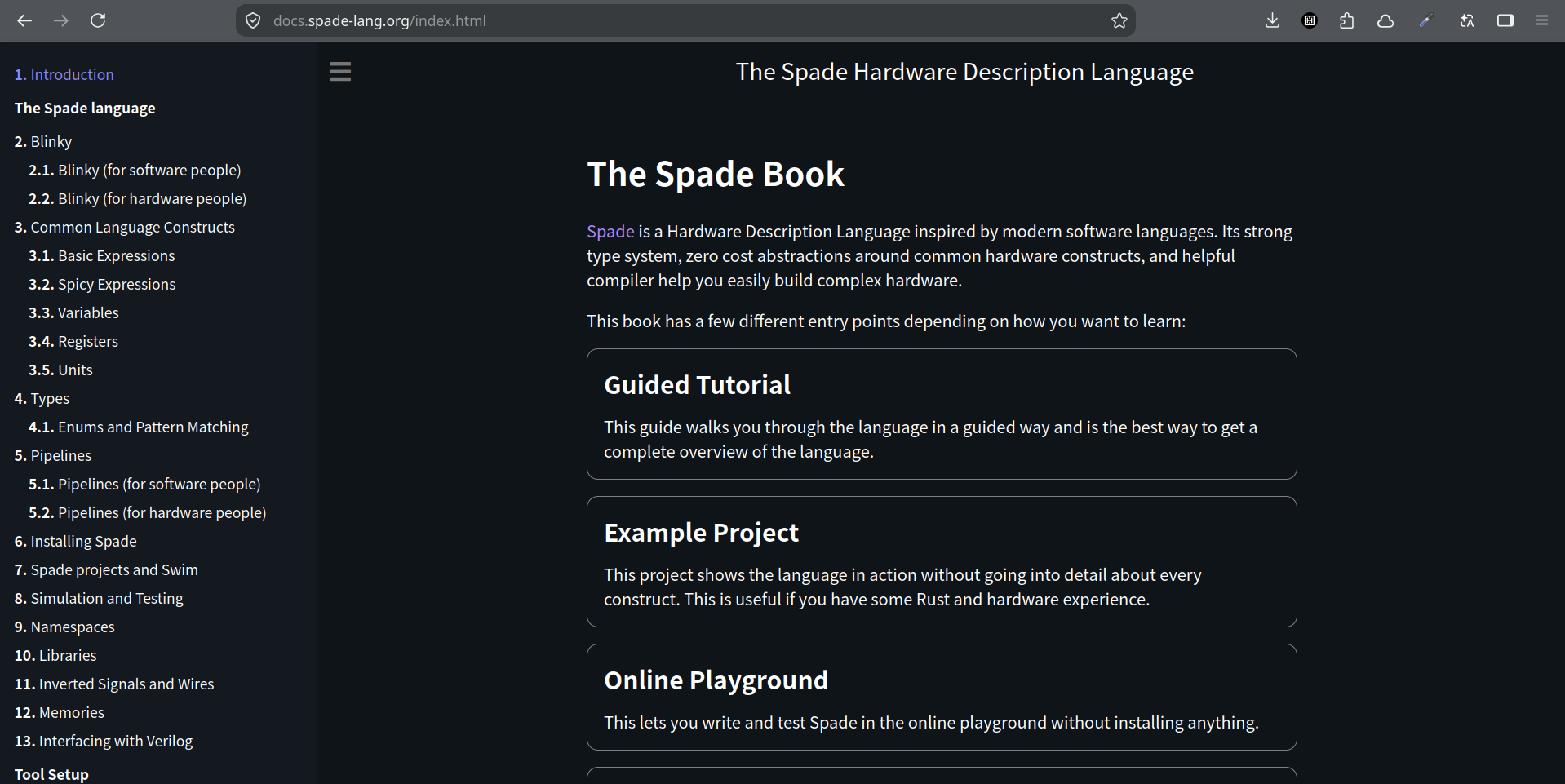
Task: Reload the page with the refresh icon
Action: 98,20
